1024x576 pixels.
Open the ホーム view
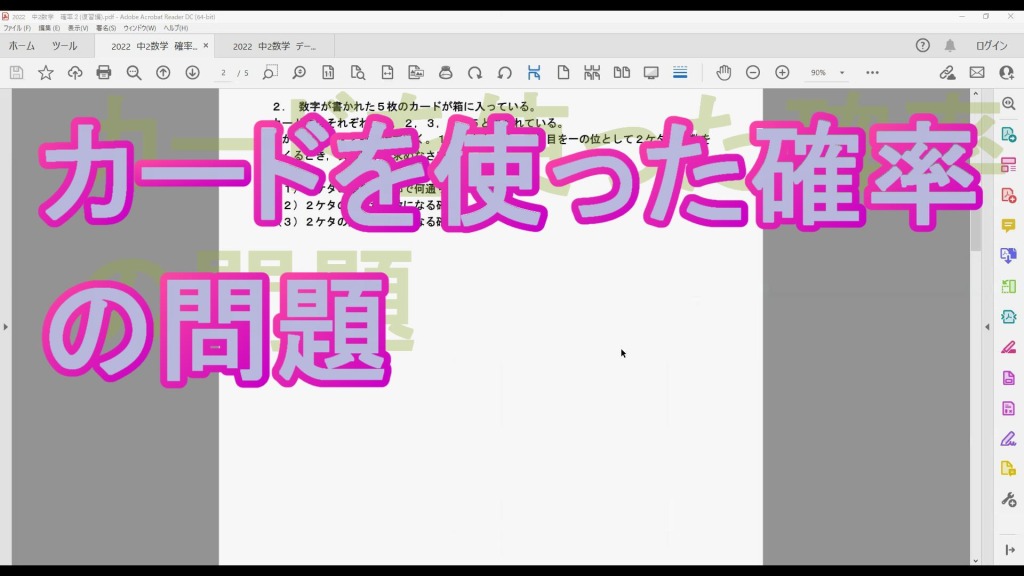[x=22, y=46]
